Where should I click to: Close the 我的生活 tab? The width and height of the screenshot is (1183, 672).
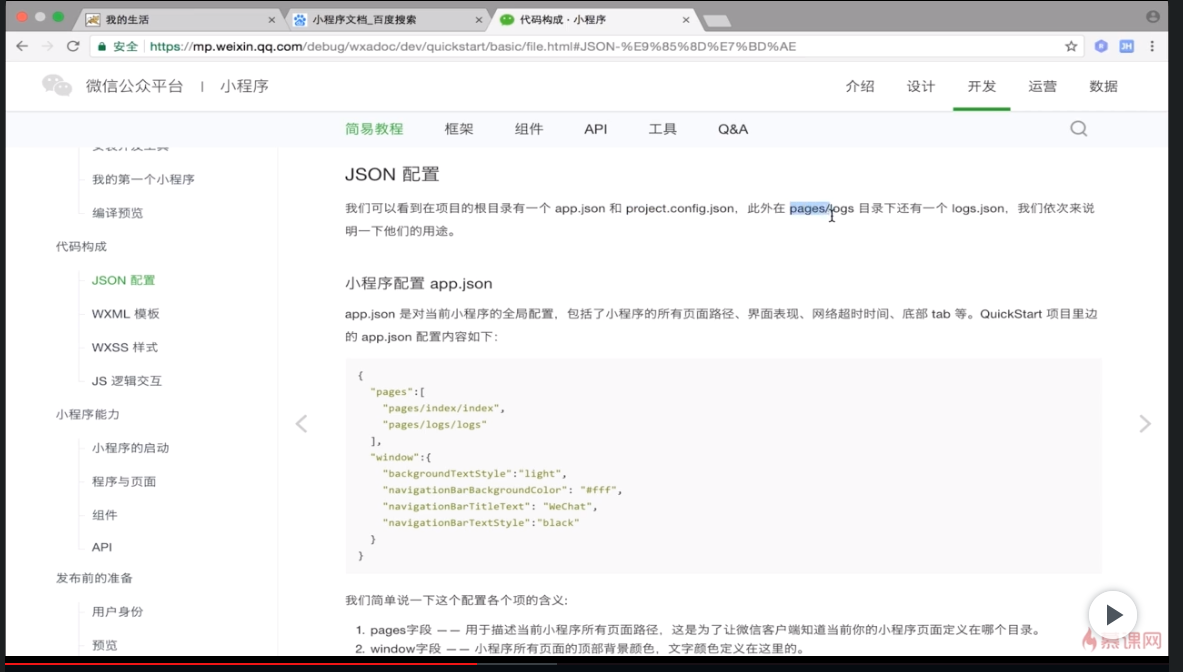coord(272,20)
